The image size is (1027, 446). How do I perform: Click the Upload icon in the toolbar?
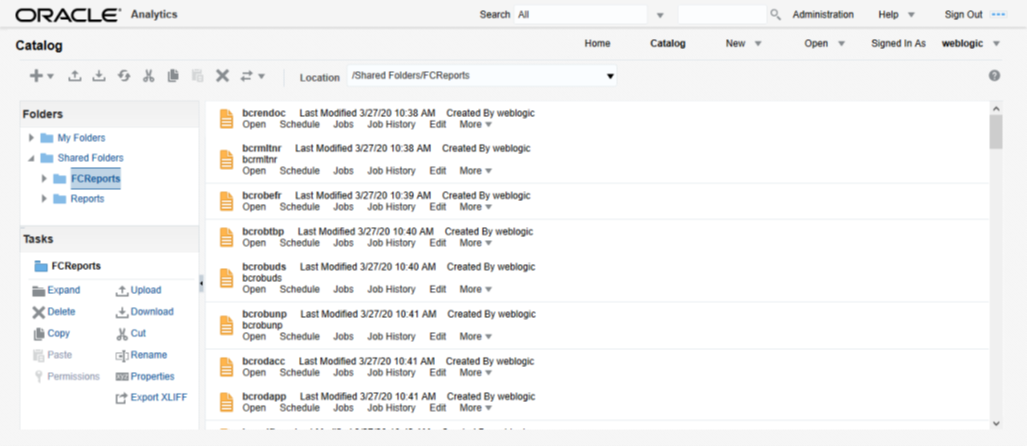point(75,76)
